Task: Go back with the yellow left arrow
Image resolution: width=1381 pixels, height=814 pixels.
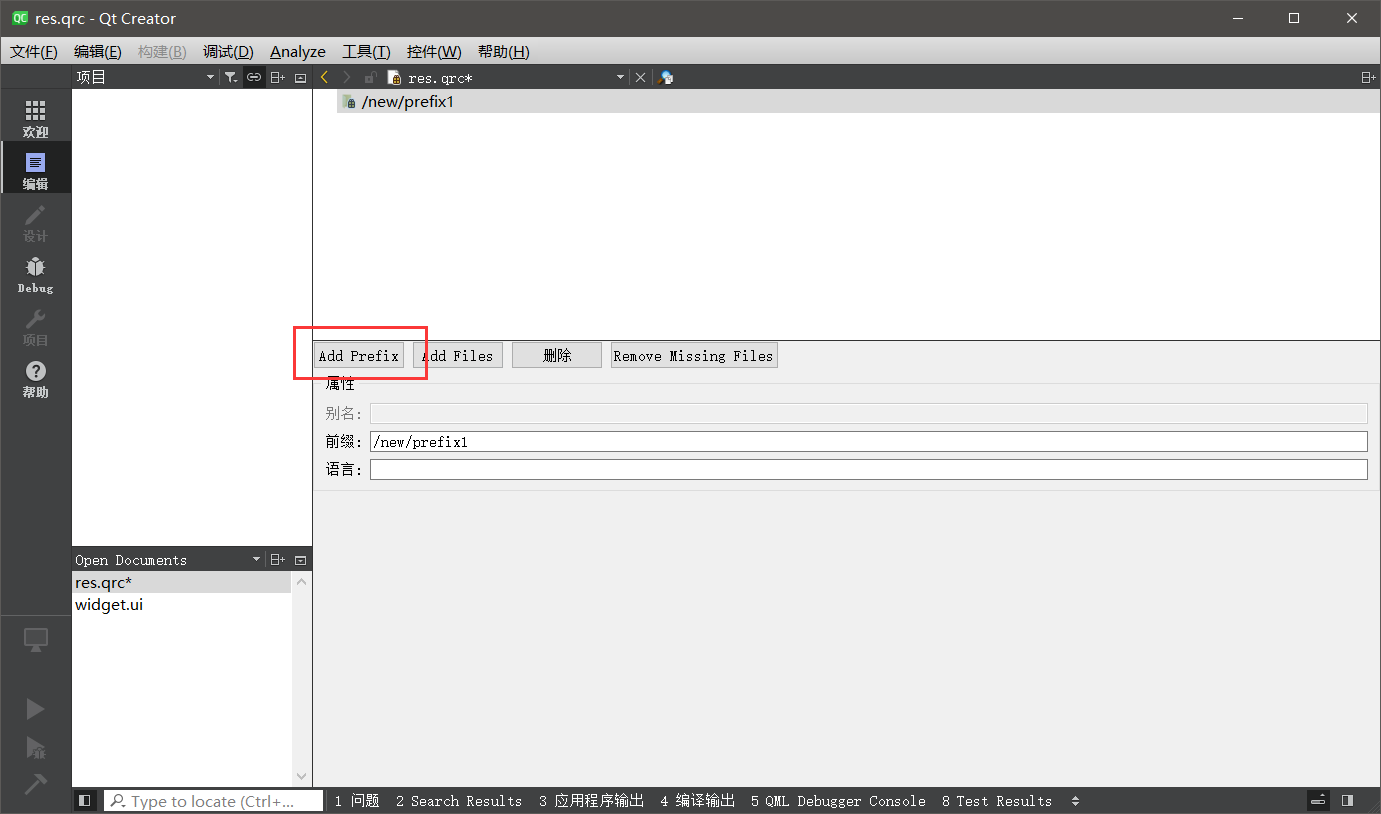Action: point(324,77)
